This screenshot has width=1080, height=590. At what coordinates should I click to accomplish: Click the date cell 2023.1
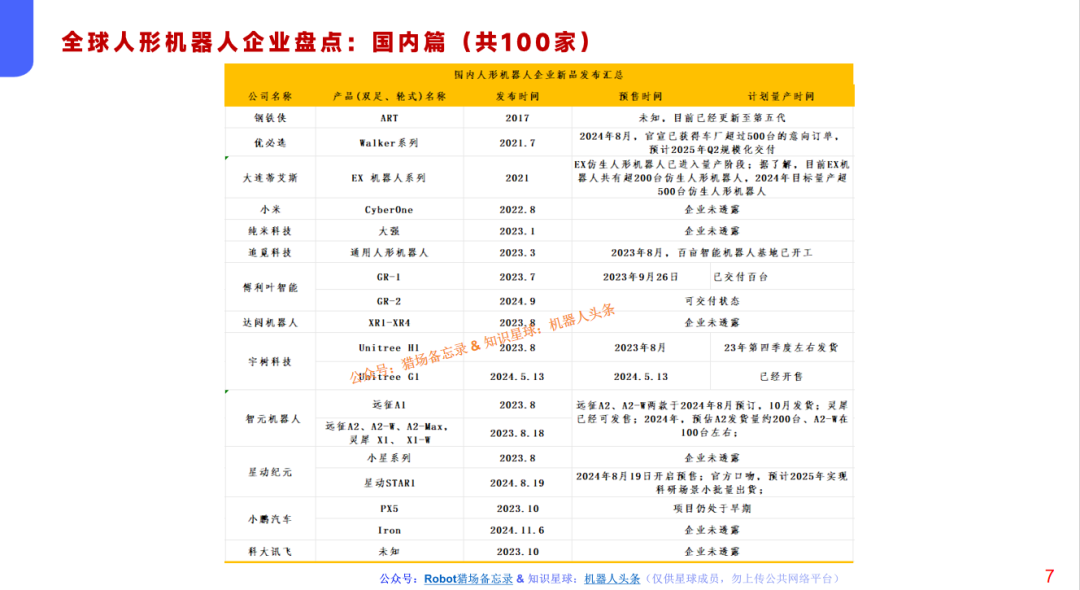tap(517, 231)
